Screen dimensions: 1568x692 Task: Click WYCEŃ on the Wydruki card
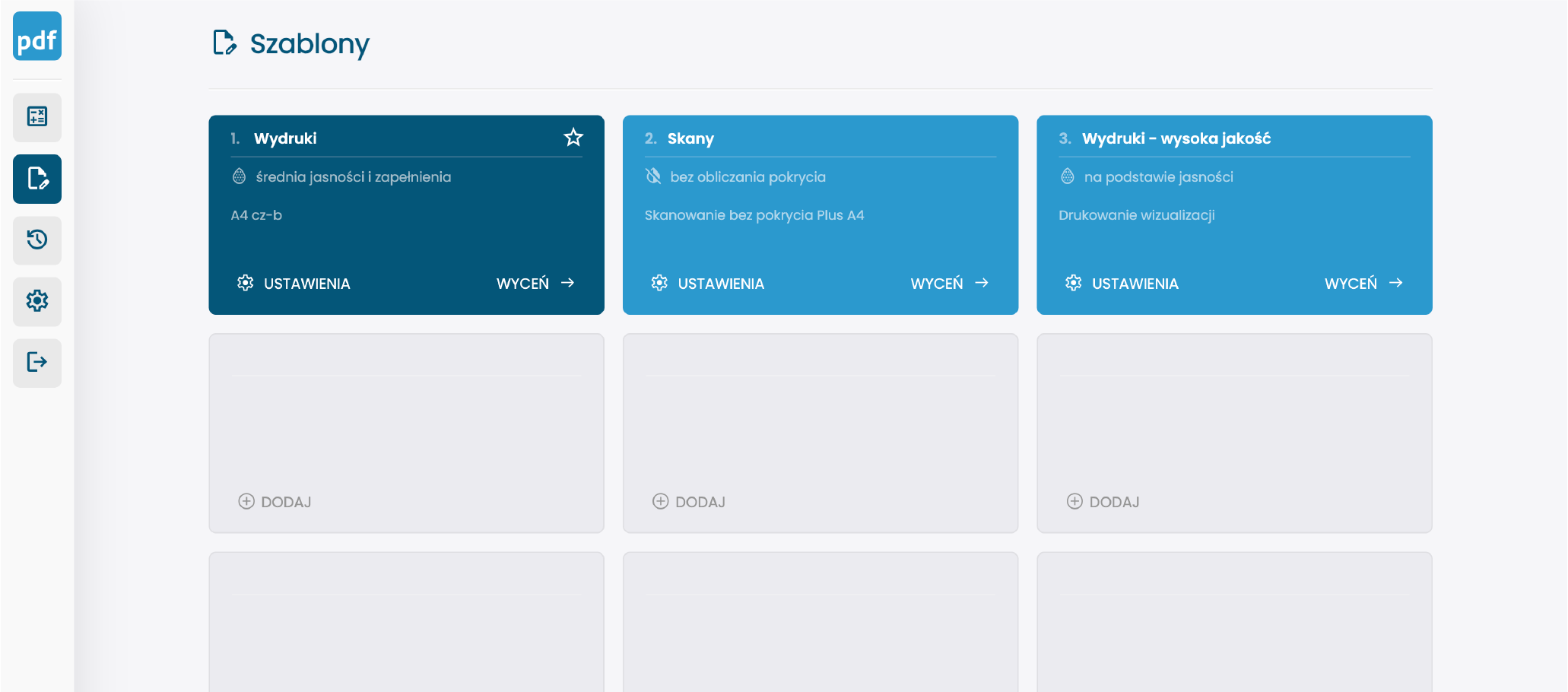(x=535, y=284)
